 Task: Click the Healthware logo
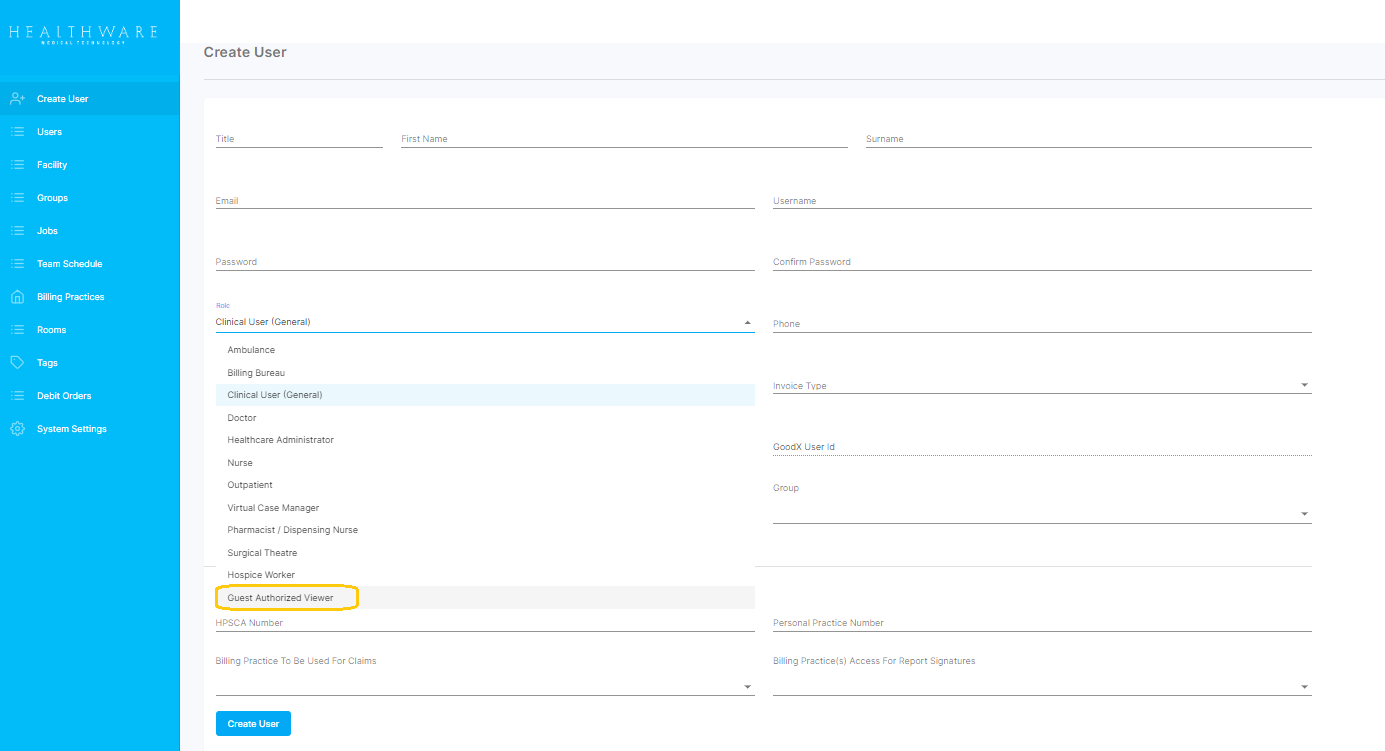83,34
